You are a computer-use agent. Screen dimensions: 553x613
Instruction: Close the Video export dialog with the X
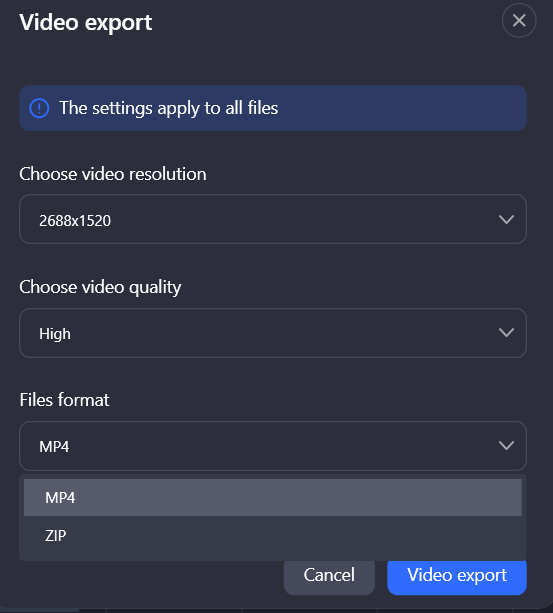point(519,20)
